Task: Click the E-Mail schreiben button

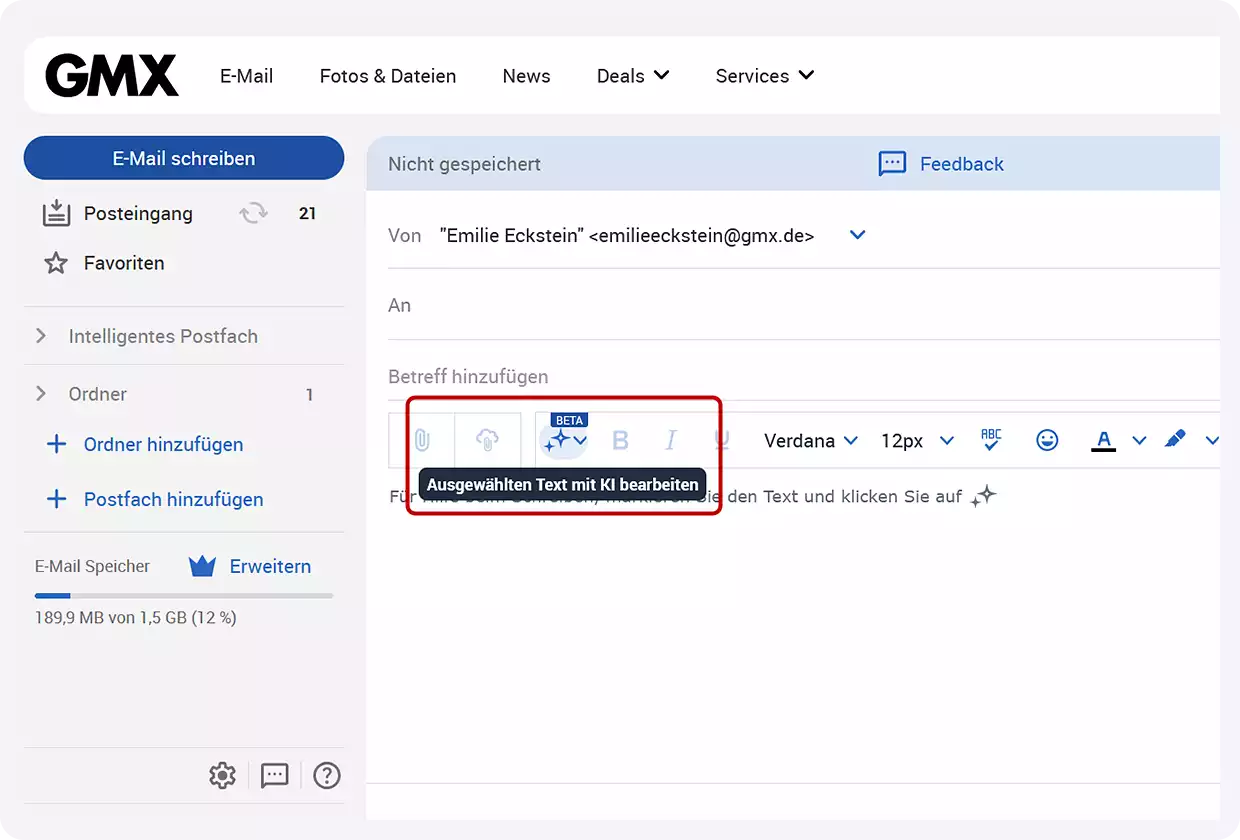Action: pyautogui.click(x=184, y=158)
